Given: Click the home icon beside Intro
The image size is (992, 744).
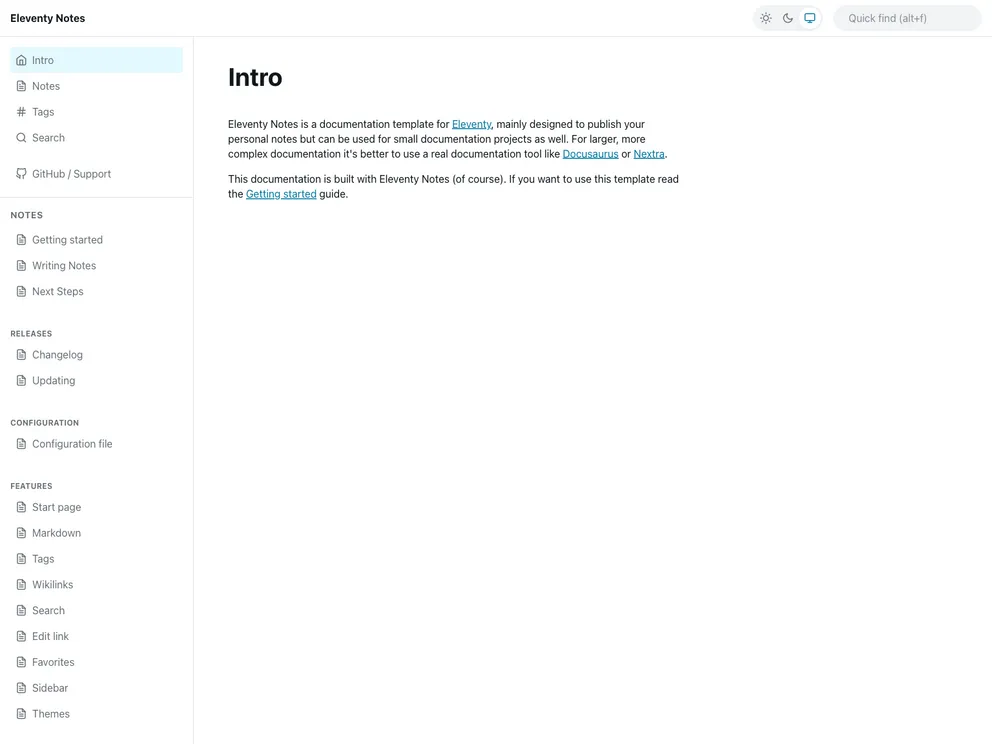Looking at the screenshot, I should tap(22, 60).
